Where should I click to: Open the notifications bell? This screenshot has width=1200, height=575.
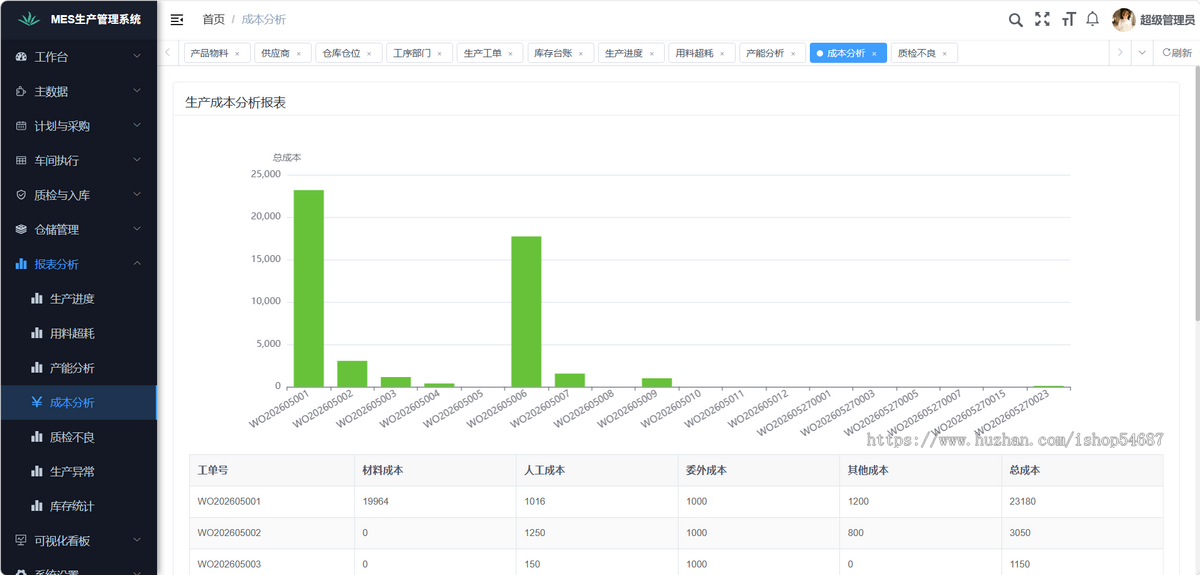tap(1093, 19)
